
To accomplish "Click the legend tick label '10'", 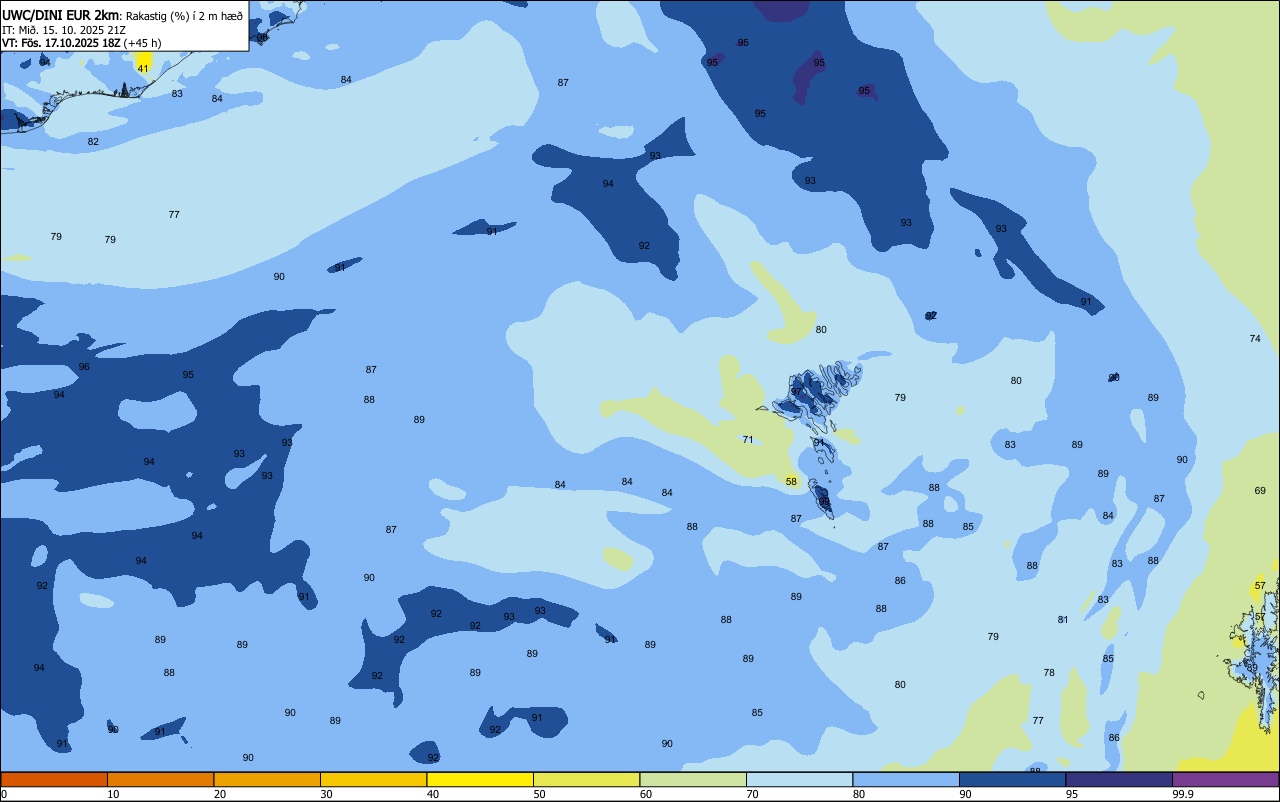I will click(114, 794).
